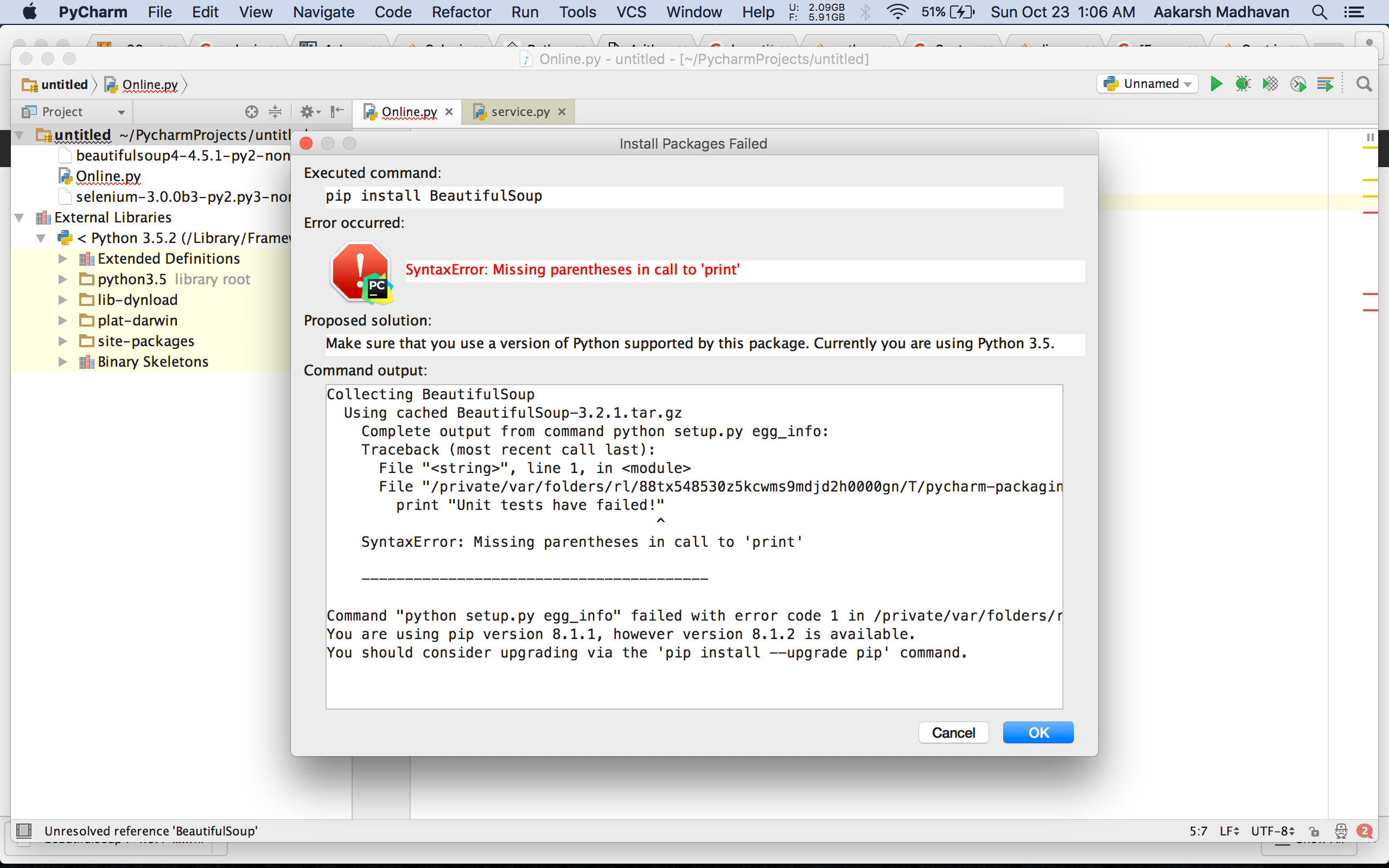Open Search Everywhere magnifier in PyCharm toolbar

pyautogui.click(x=1365, y=85)
